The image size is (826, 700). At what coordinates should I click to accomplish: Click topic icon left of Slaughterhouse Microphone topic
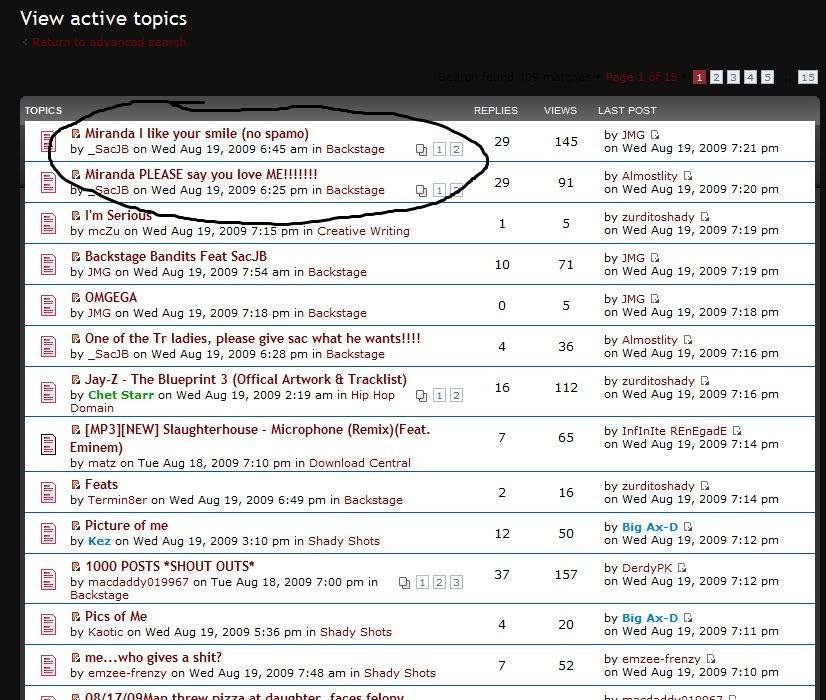pyautogui.click(x=48, y=445)
